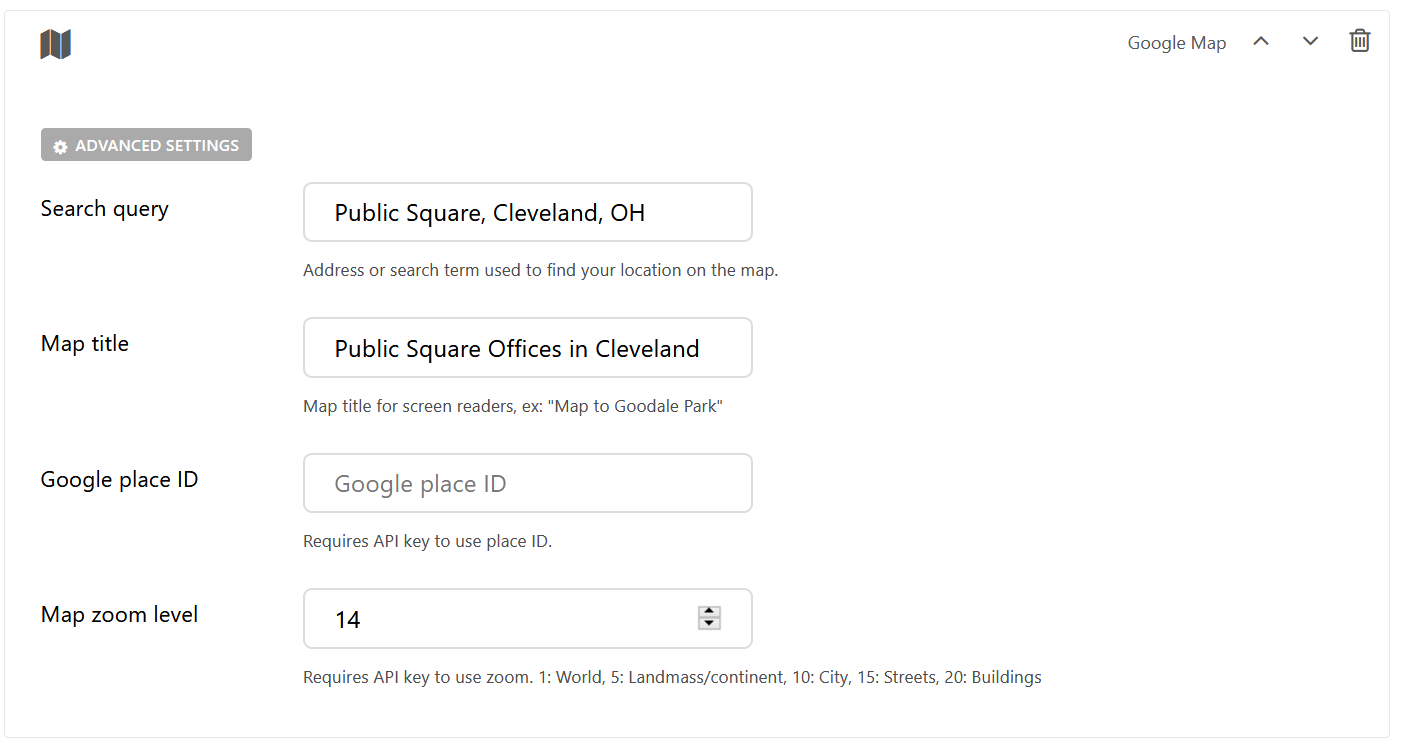Move the Google Map block down

tap(1310, 41)
